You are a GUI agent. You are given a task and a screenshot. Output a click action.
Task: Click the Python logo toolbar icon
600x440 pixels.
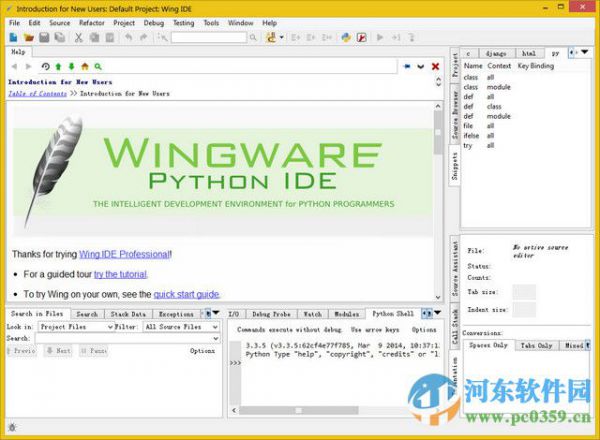(346, 37)
